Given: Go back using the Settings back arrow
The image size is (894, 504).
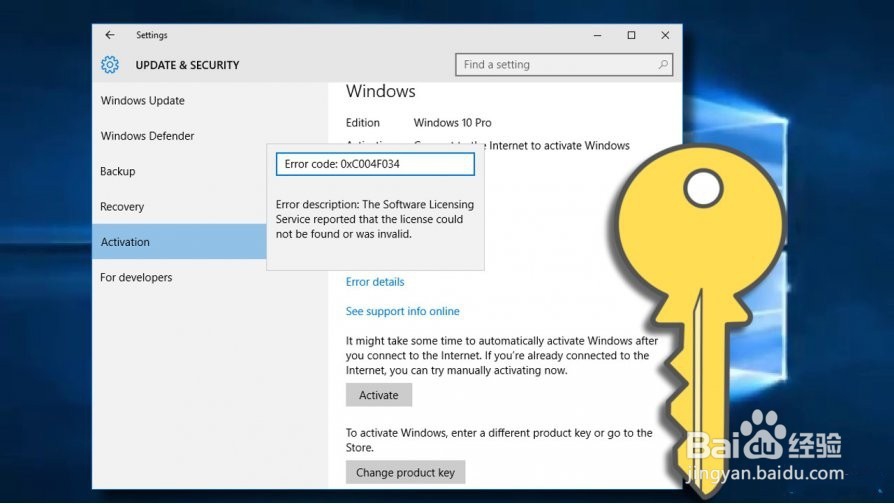Looking at the screenshot, I should tap(109, 35).
